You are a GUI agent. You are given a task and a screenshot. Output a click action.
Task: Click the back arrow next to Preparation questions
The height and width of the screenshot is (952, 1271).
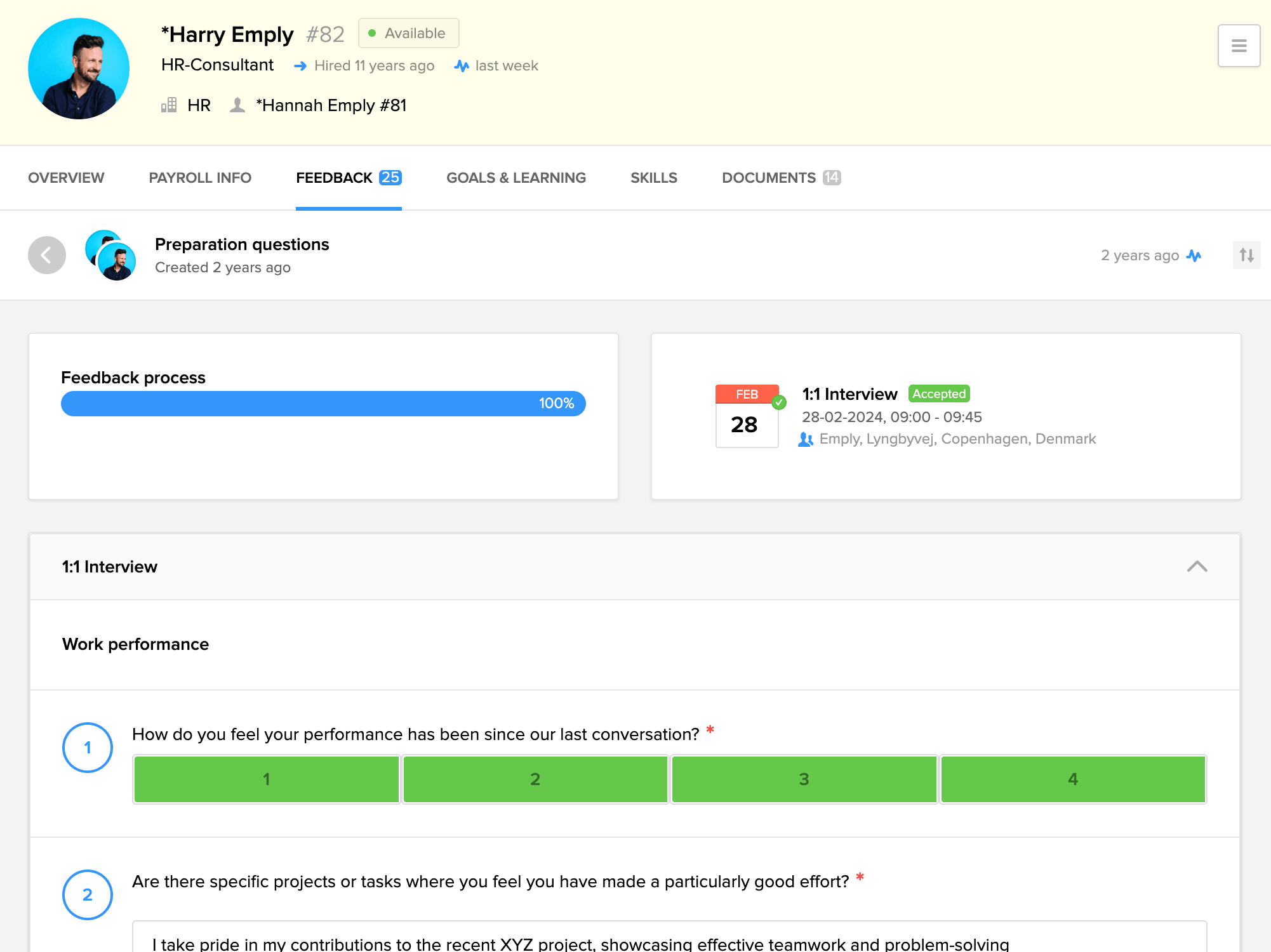(46, 255)
